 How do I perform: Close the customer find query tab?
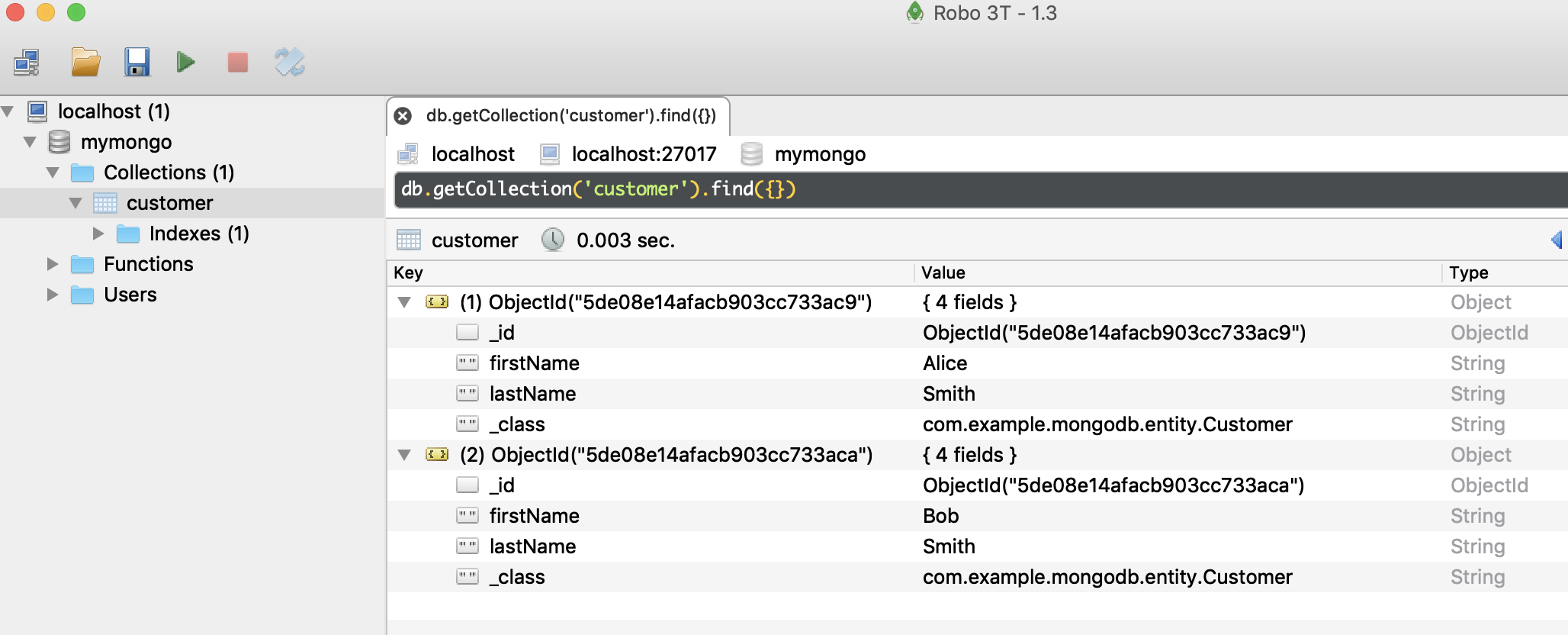[403, 116]
